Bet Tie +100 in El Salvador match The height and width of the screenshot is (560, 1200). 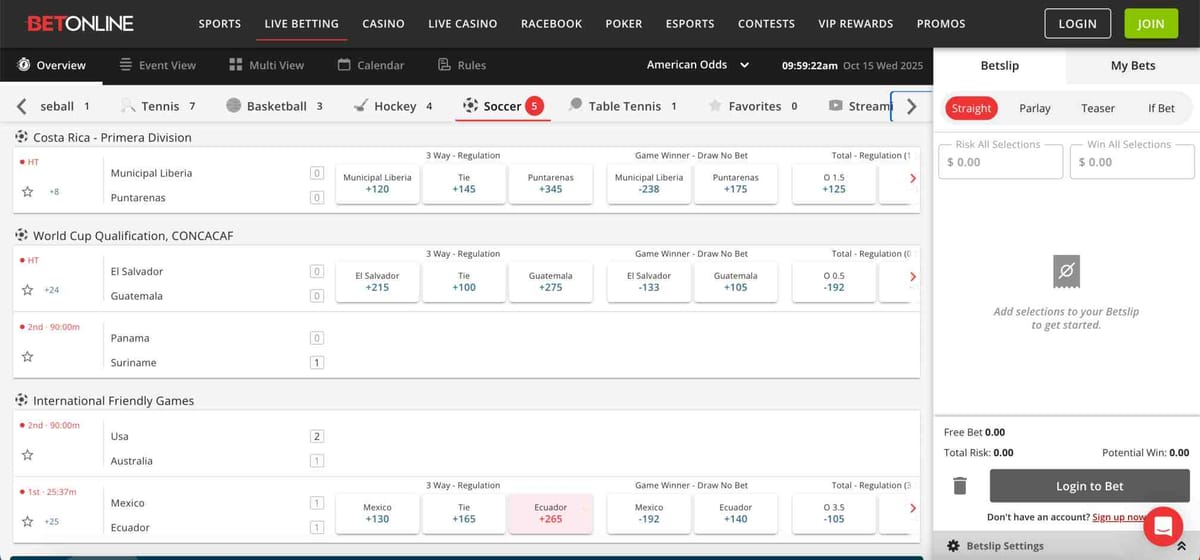pyautogui.click(x=464, y=281)
